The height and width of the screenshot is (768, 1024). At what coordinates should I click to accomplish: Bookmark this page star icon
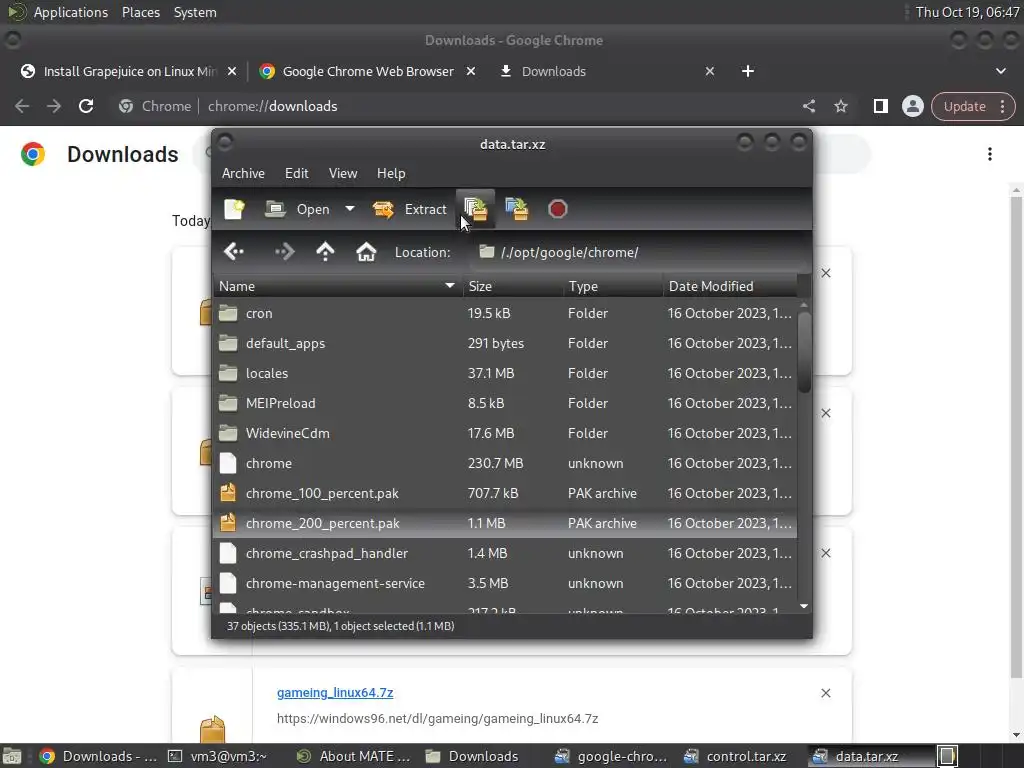coord(840,106)
